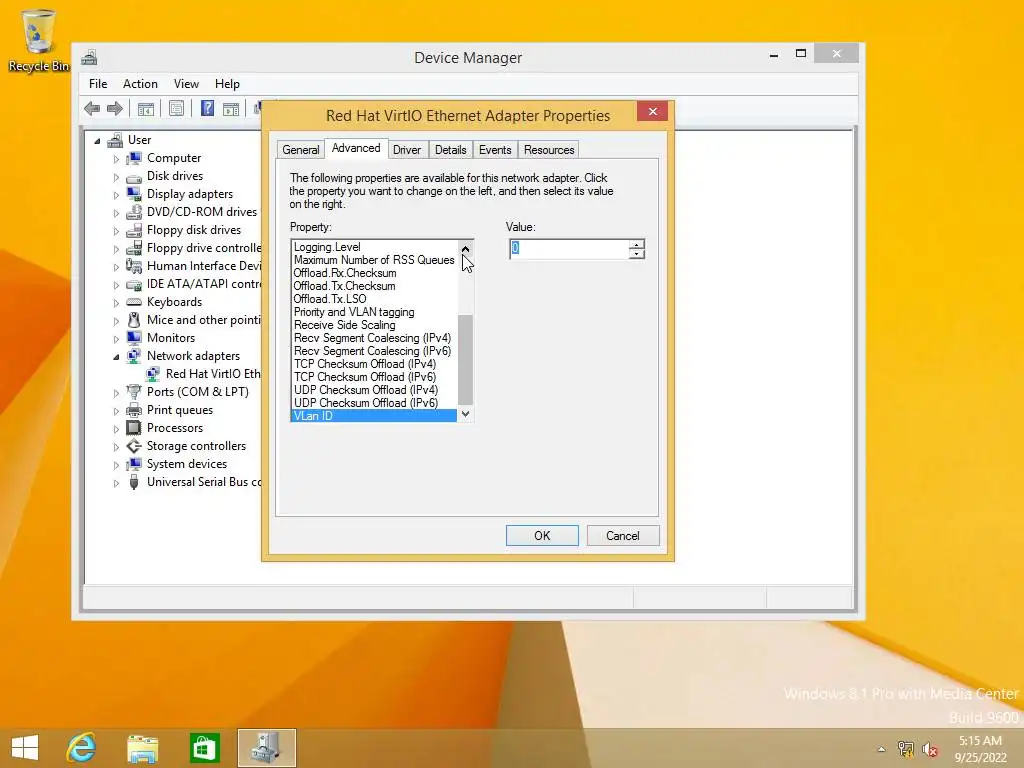Open the Recycle Bin on the desktop
1024x768 pixels.
coord(39,40)
